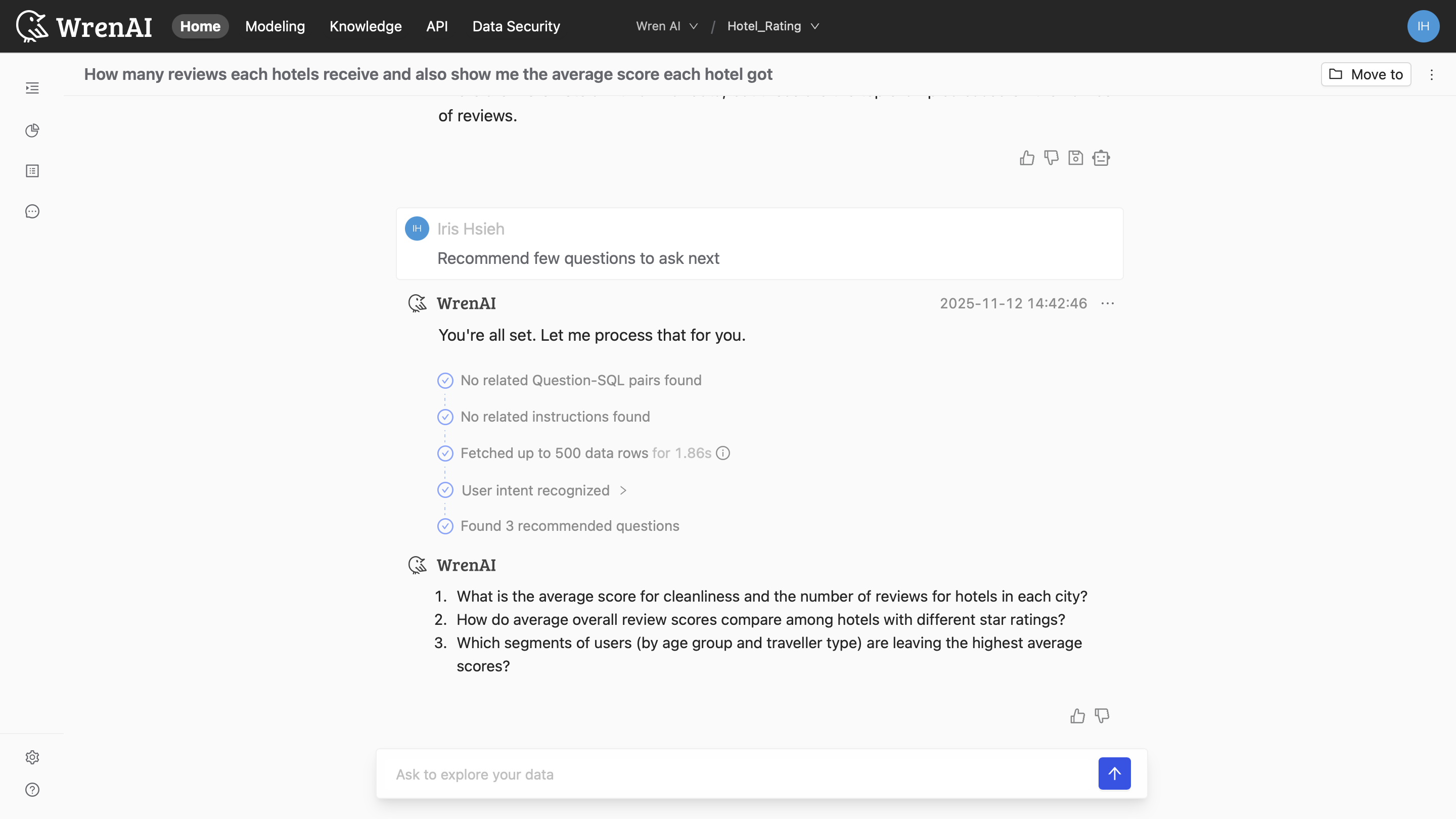Thumbs down the WrenAI answer
Viewport: 1456px width, 819px height.
[x=1052, y=158]
